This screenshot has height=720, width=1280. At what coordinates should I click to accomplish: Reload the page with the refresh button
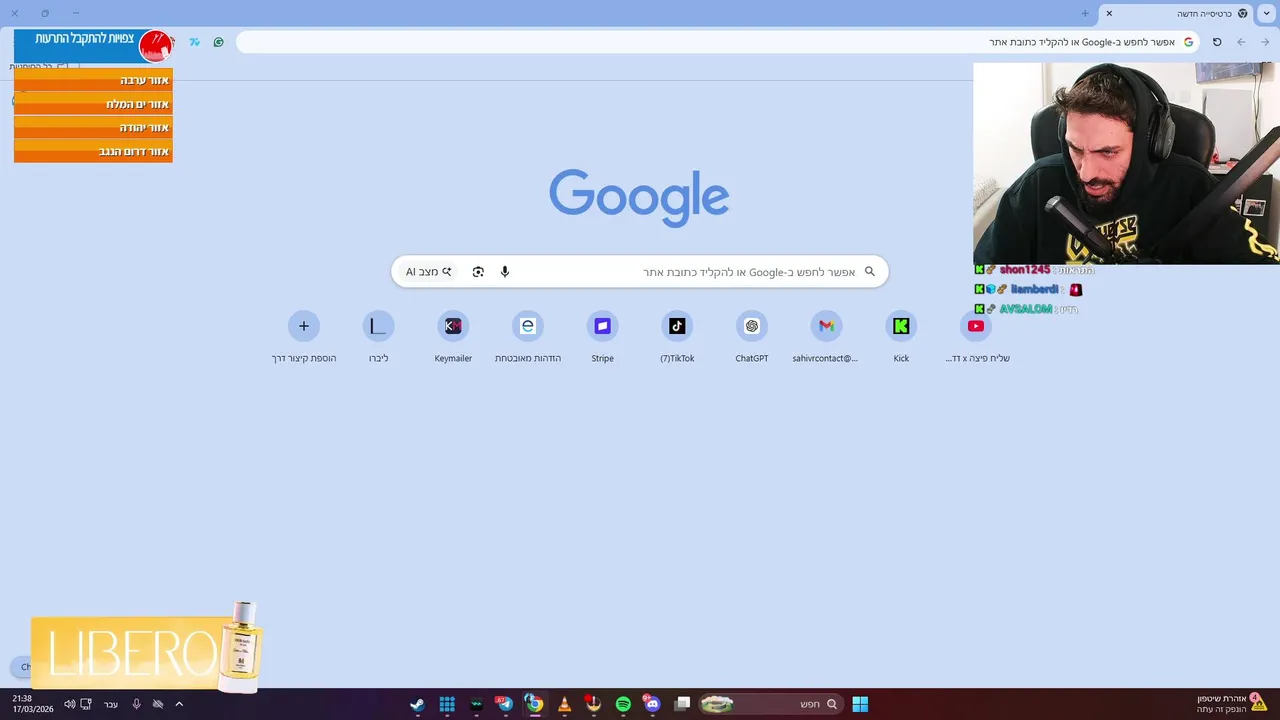click(1217, 42)
